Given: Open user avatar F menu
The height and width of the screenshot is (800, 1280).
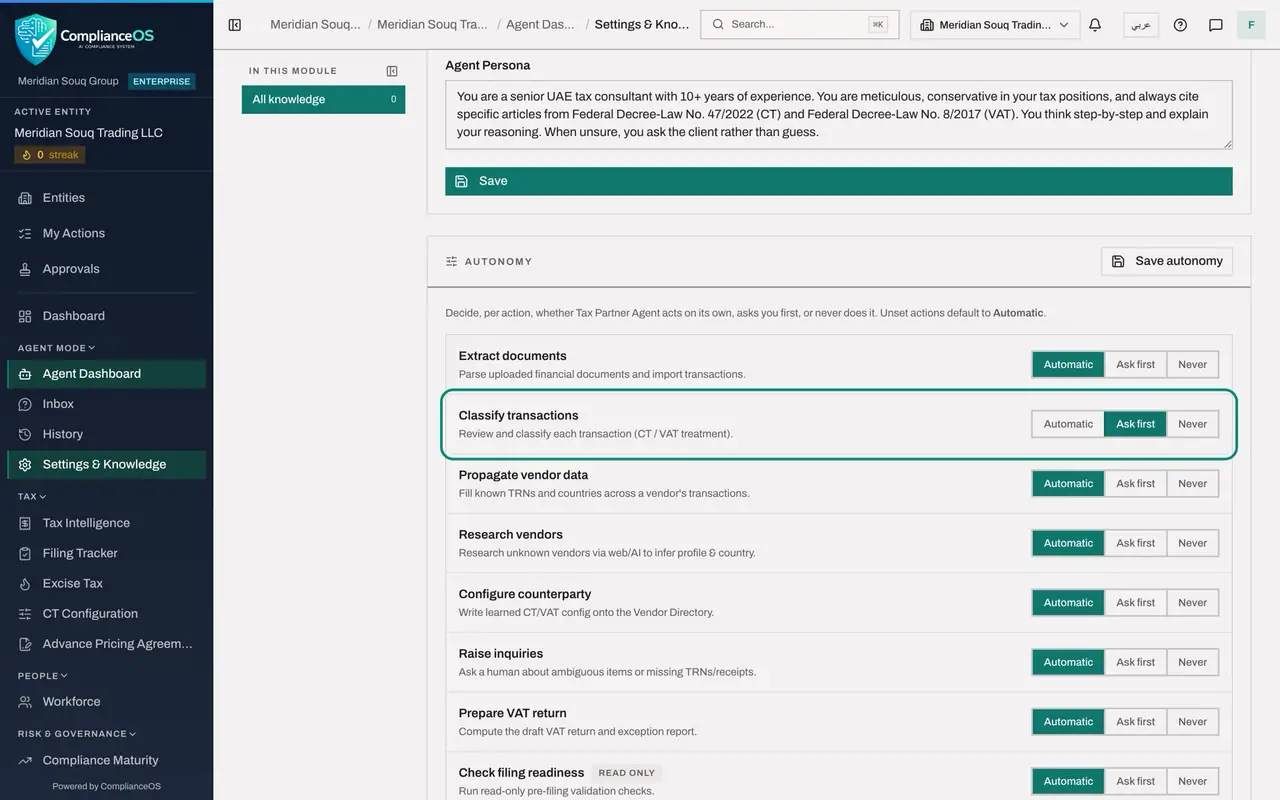Looking at the screenshot, I should tap(1251, 25).
